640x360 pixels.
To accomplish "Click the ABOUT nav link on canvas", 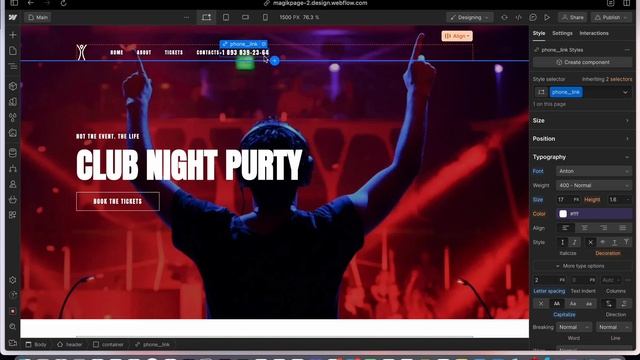I will [x=144, y=52].
